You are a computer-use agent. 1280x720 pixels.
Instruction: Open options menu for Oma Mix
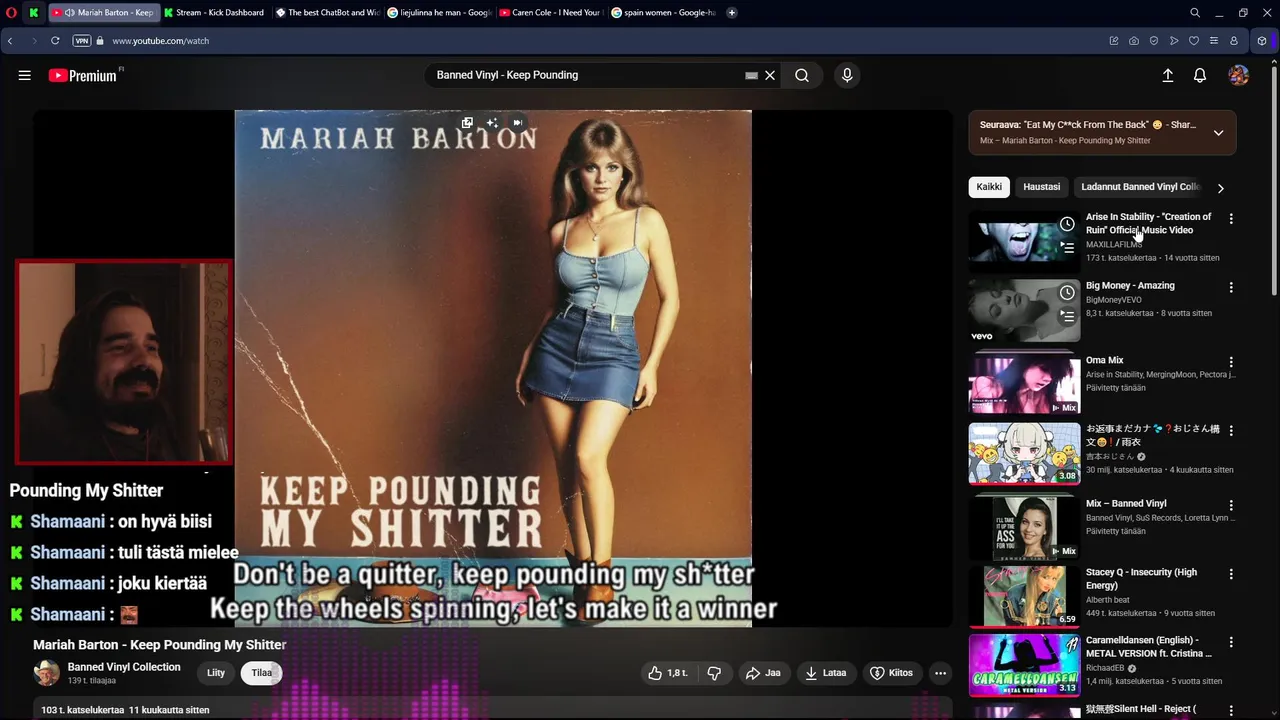[1231, 362]
